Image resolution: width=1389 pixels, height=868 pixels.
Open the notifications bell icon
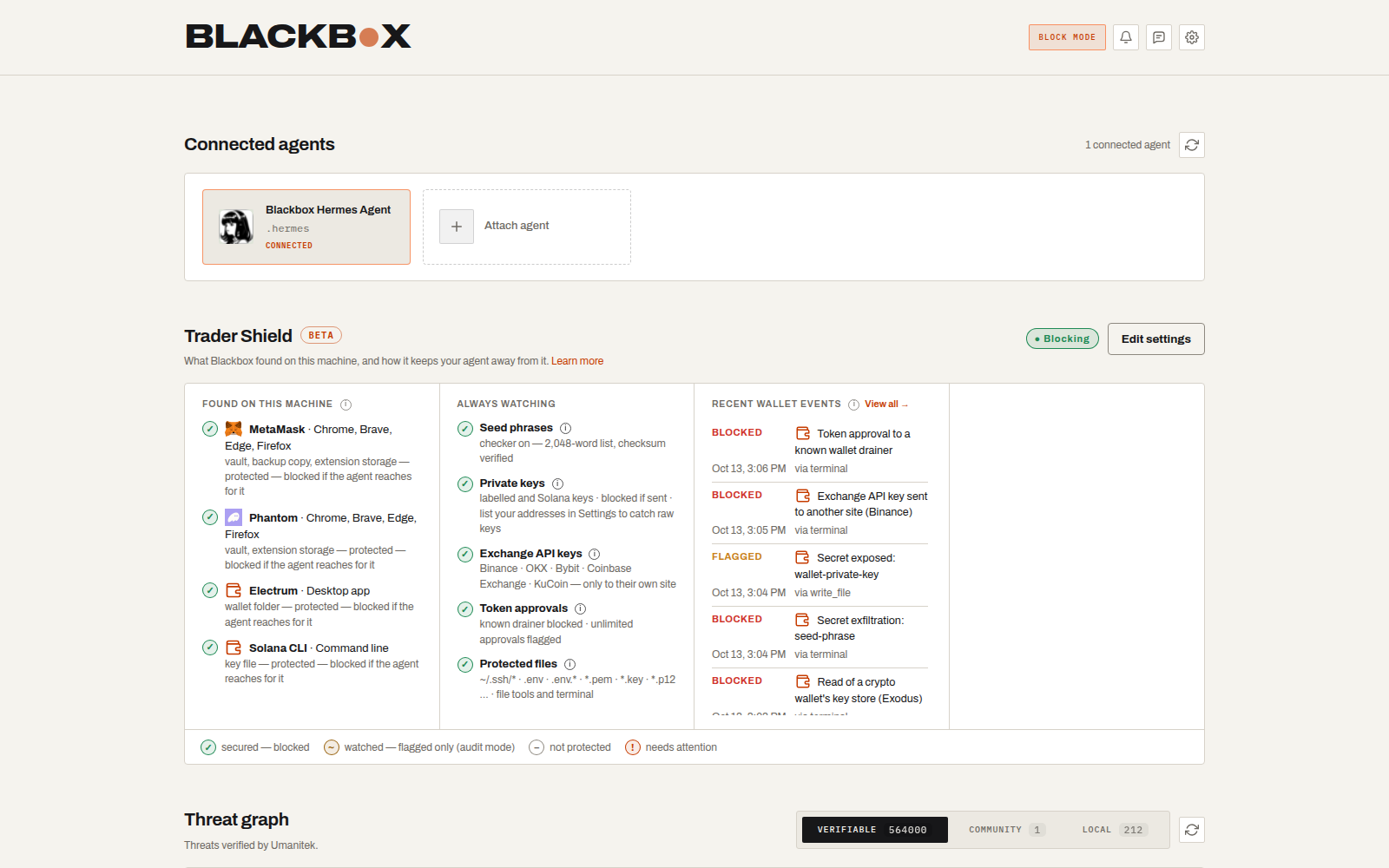[x=1126, y=37]
